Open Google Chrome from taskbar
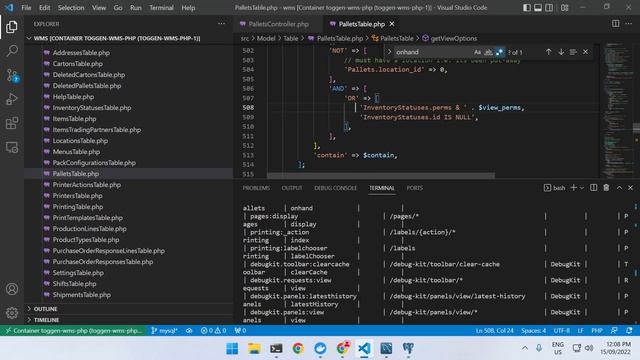This screenshot has width=640, height=360. coord(298,348)
